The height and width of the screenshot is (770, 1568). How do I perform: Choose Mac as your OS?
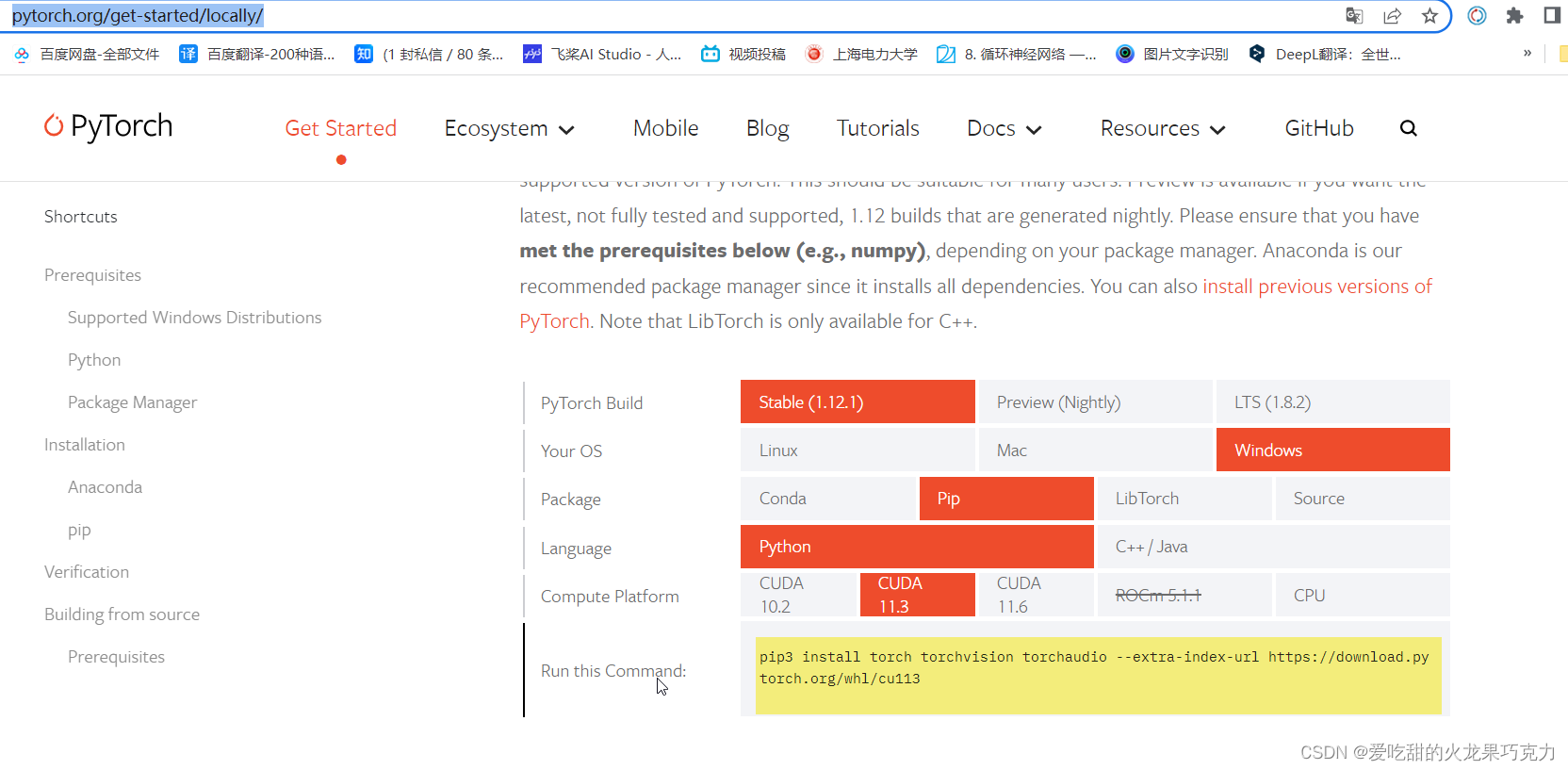[x=1095, y=450]
